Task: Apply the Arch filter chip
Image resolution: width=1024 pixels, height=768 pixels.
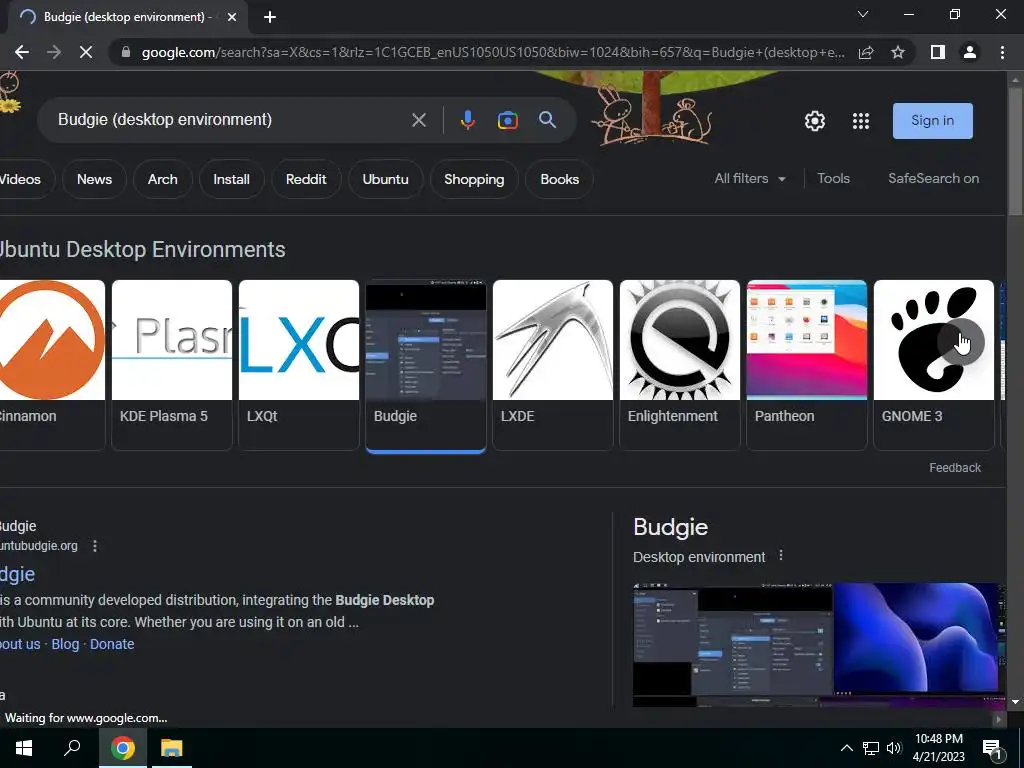Action: click(163, 179)
